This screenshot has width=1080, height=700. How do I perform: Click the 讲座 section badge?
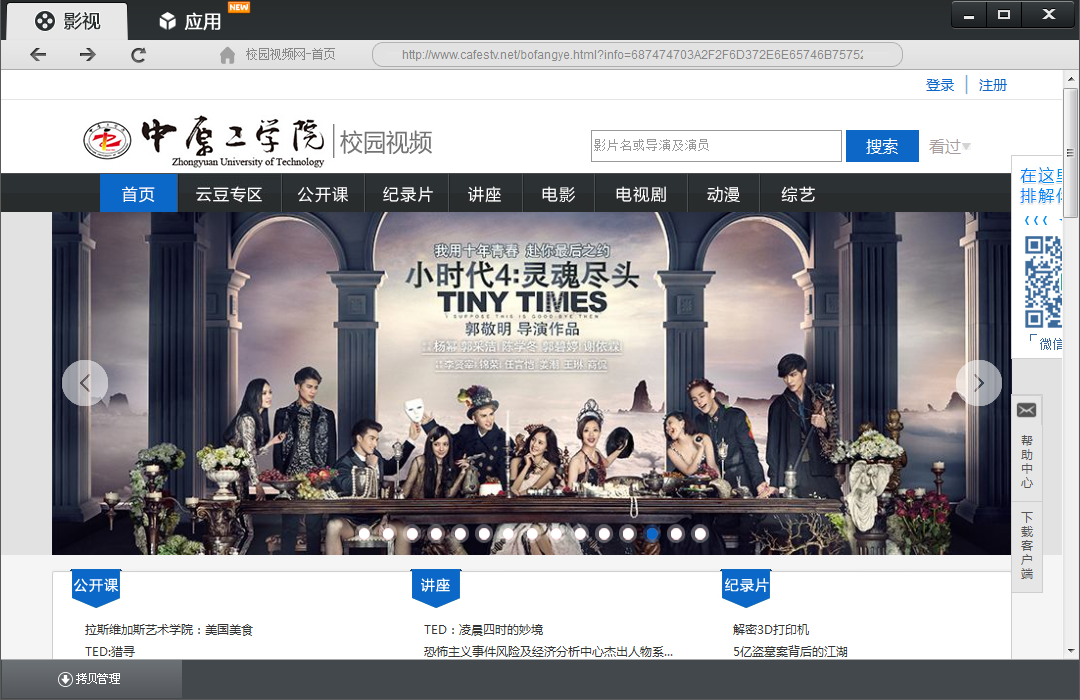[x=435, y=587]
